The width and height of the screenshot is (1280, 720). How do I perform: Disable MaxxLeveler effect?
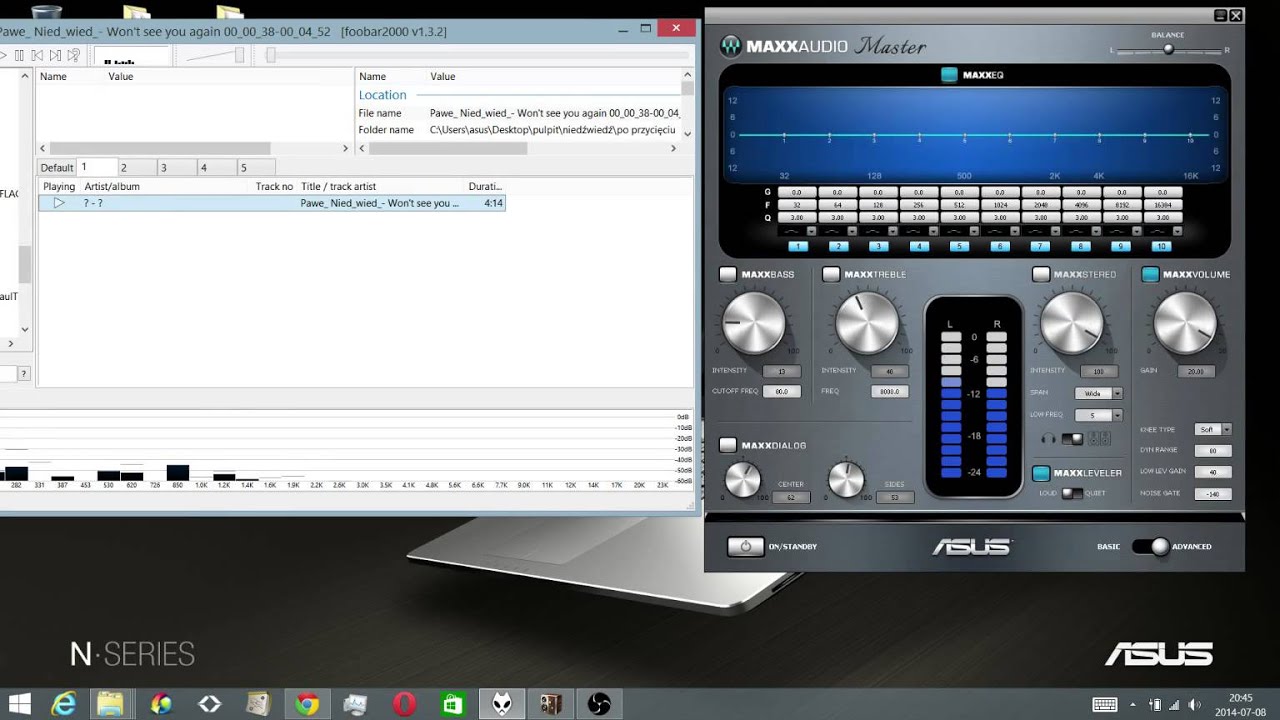coord(1041,473)
